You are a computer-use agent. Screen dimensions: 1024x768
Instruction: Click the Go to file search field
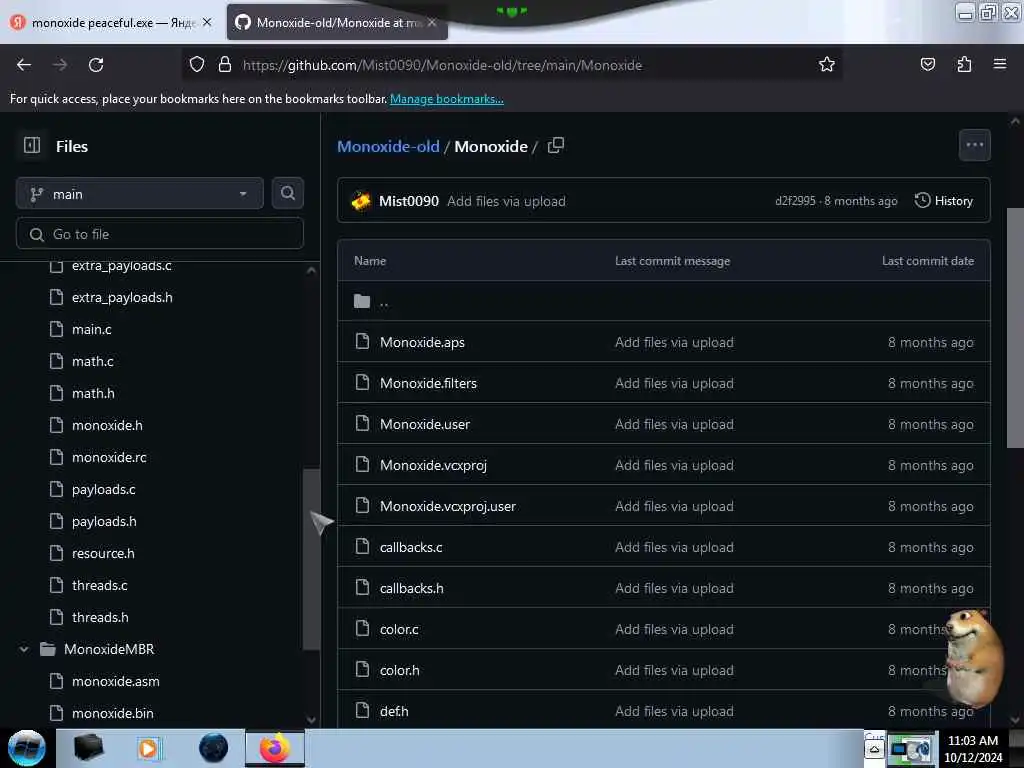click(x=160, y=234)
